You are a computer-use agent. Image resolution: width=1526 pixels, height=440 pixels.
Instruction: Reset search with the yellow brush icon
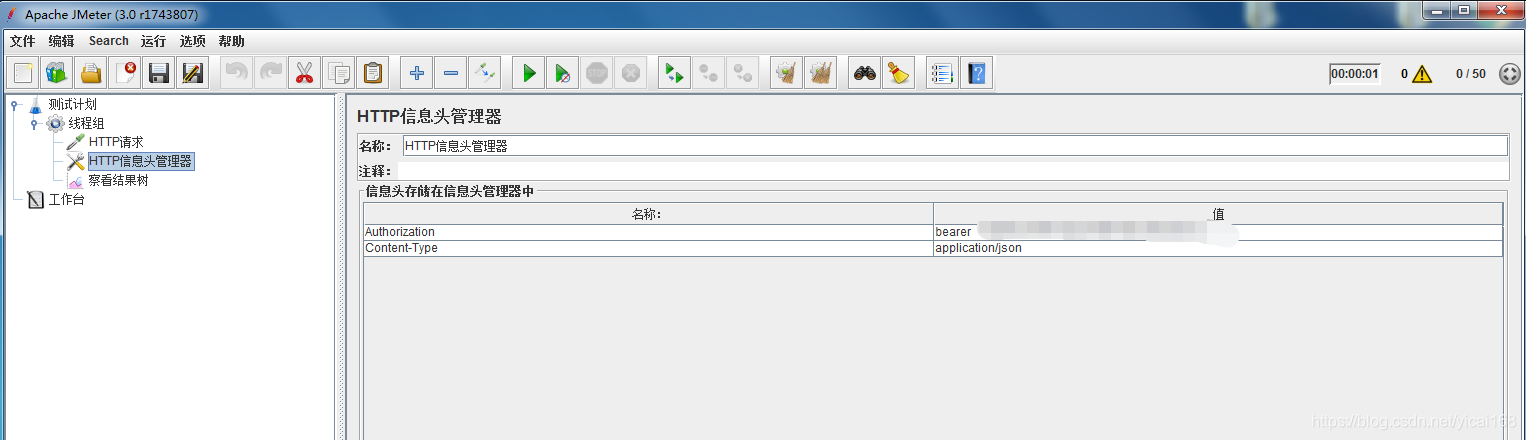click(x=899, y=73)
